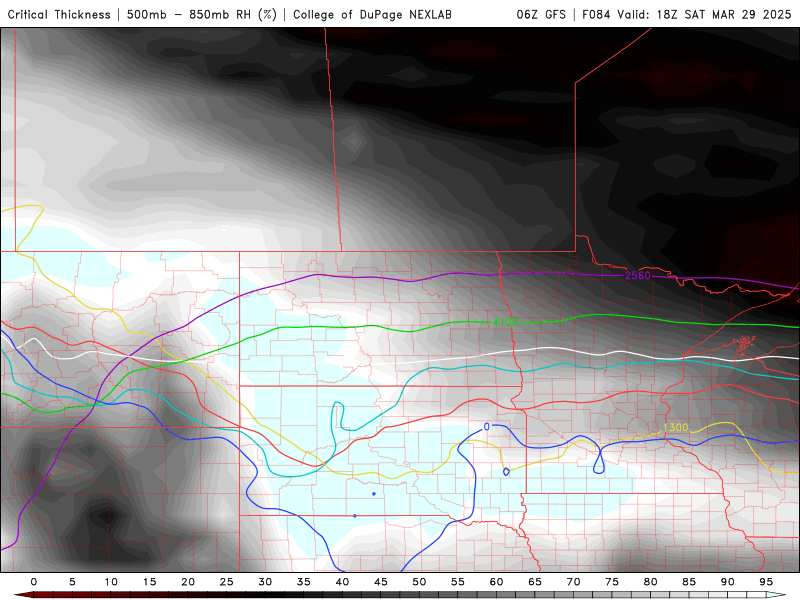The height and width of the screenshot is (600, 800).
Task: Click the colorbar tick label '65'
Action: coord(535,582)
